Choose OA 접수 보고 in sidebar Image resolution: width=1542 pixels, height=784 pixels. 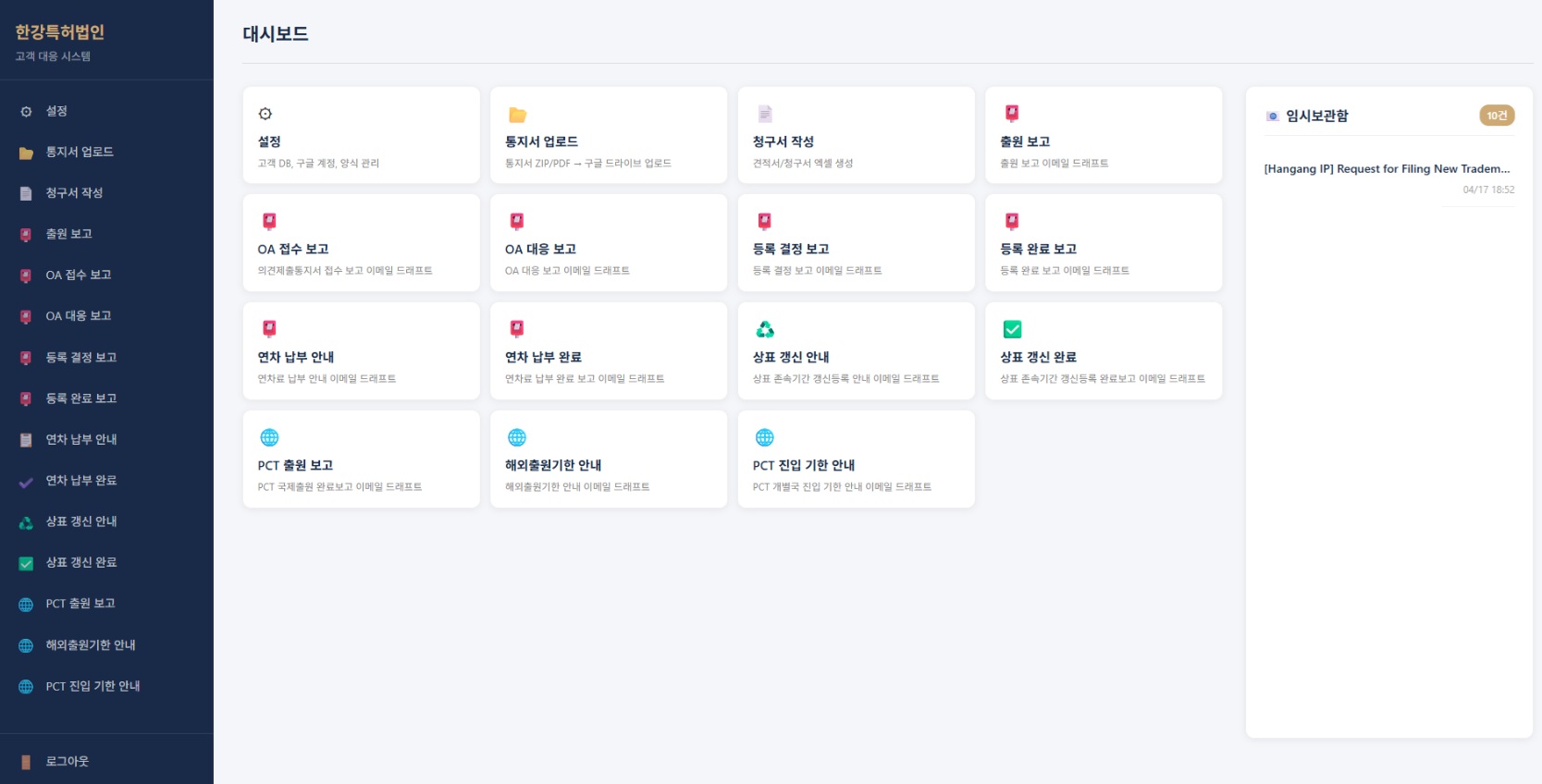pyautogui.click(x=106, y=275)
